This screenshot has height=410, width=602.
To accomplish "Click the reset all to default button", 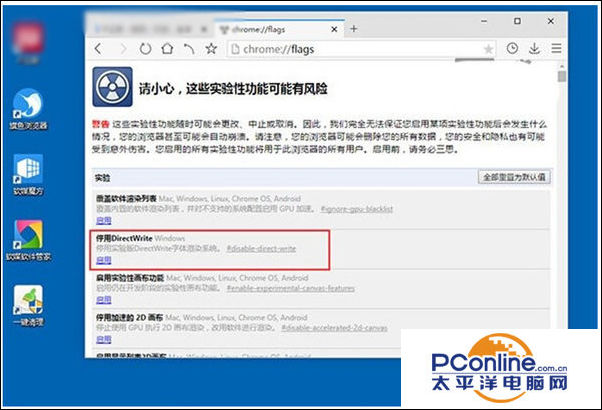I will (x=514, y=177).
